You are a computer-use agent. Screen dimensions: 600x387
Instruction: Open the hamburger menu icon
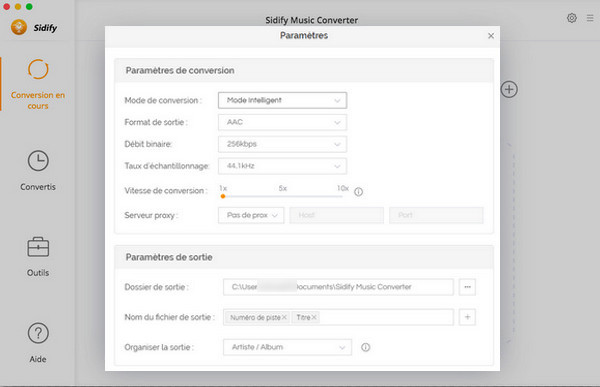pos(590,18)
